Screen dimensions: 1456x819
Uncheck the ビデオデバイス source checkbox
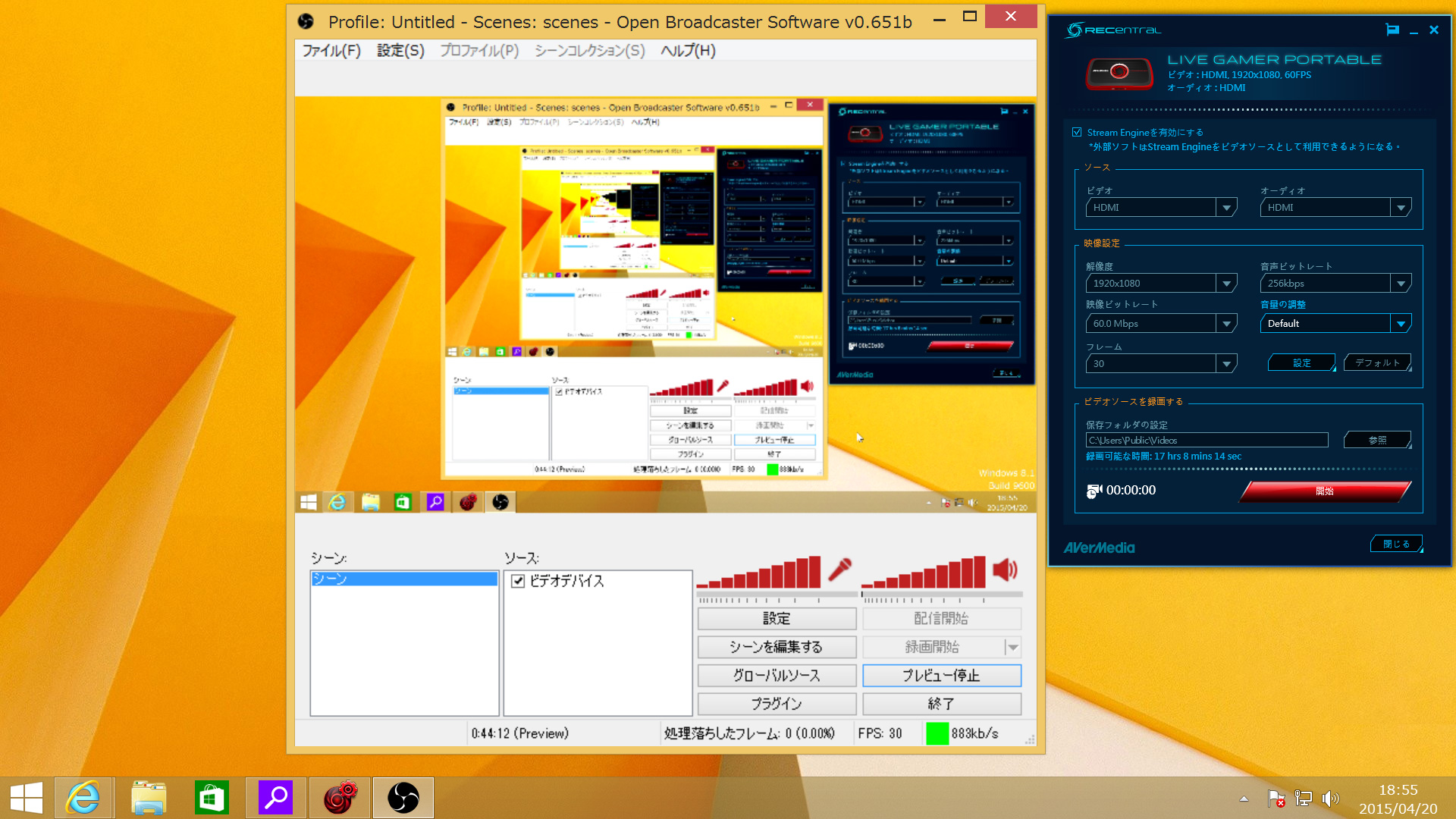coord(519,582)
